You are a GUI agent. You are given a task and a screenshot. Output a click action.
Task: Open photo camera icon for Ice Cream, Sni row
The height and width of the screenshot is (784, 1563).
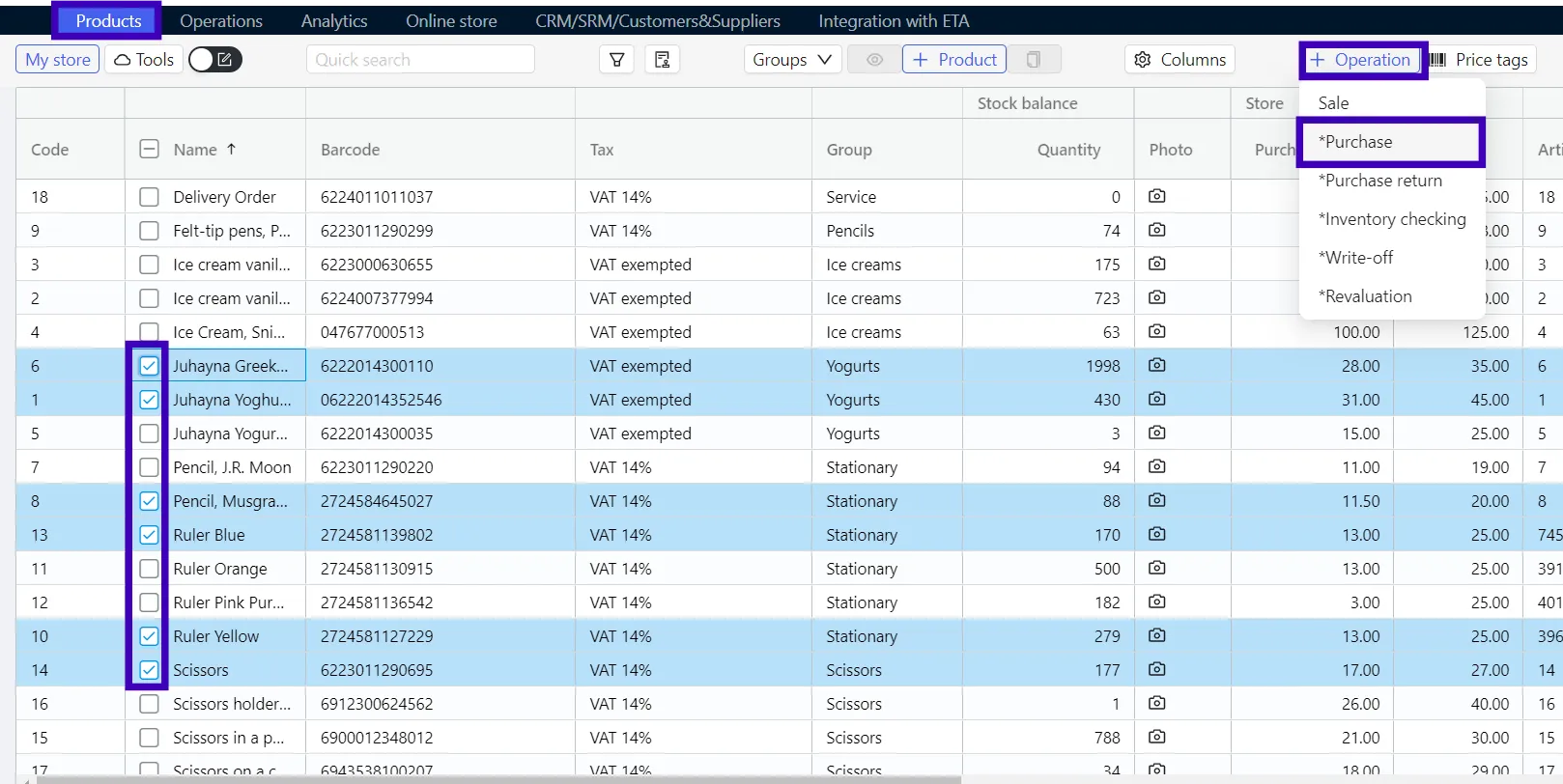click(1156, 331)
